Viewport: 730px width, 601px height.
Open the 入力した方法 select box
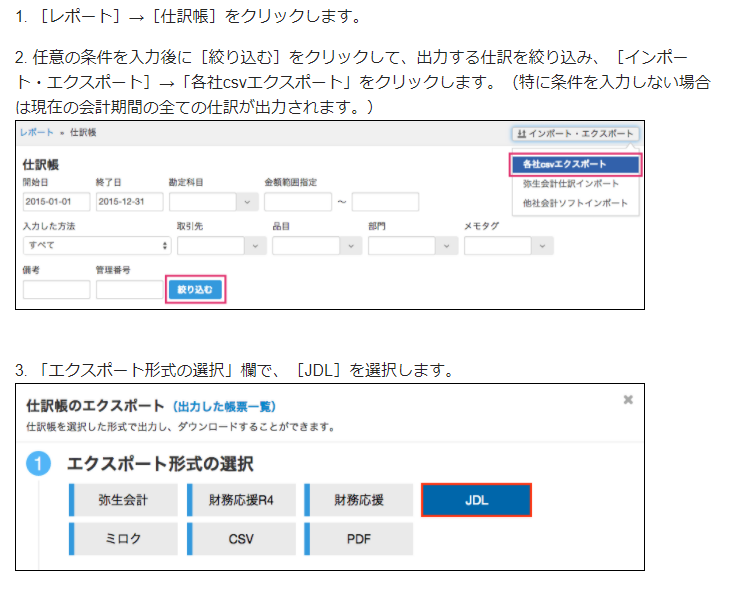click(x=96, y=245)
